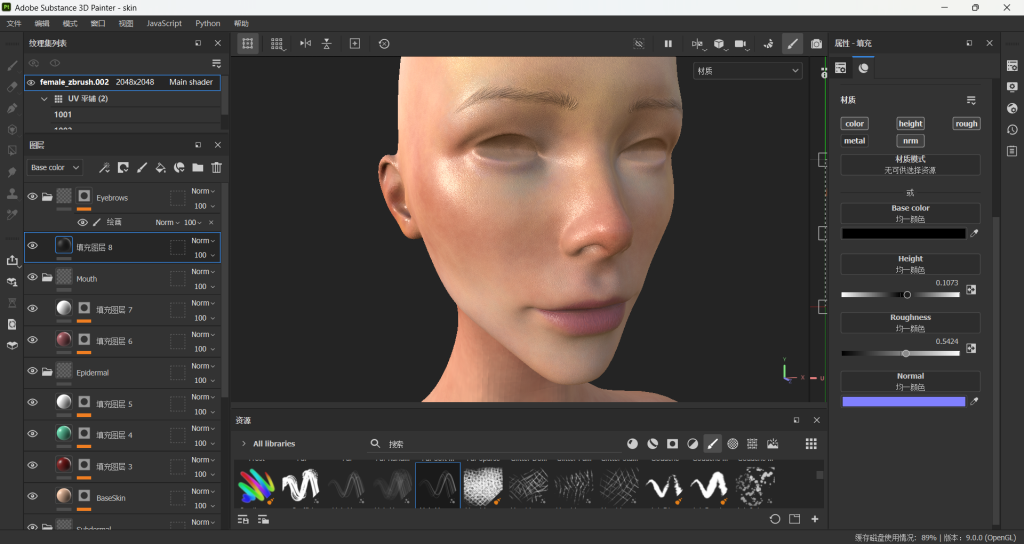Screen dimensions: 1024x544
Task: Open the Base color channel dropdown
Action: (55, 168)
